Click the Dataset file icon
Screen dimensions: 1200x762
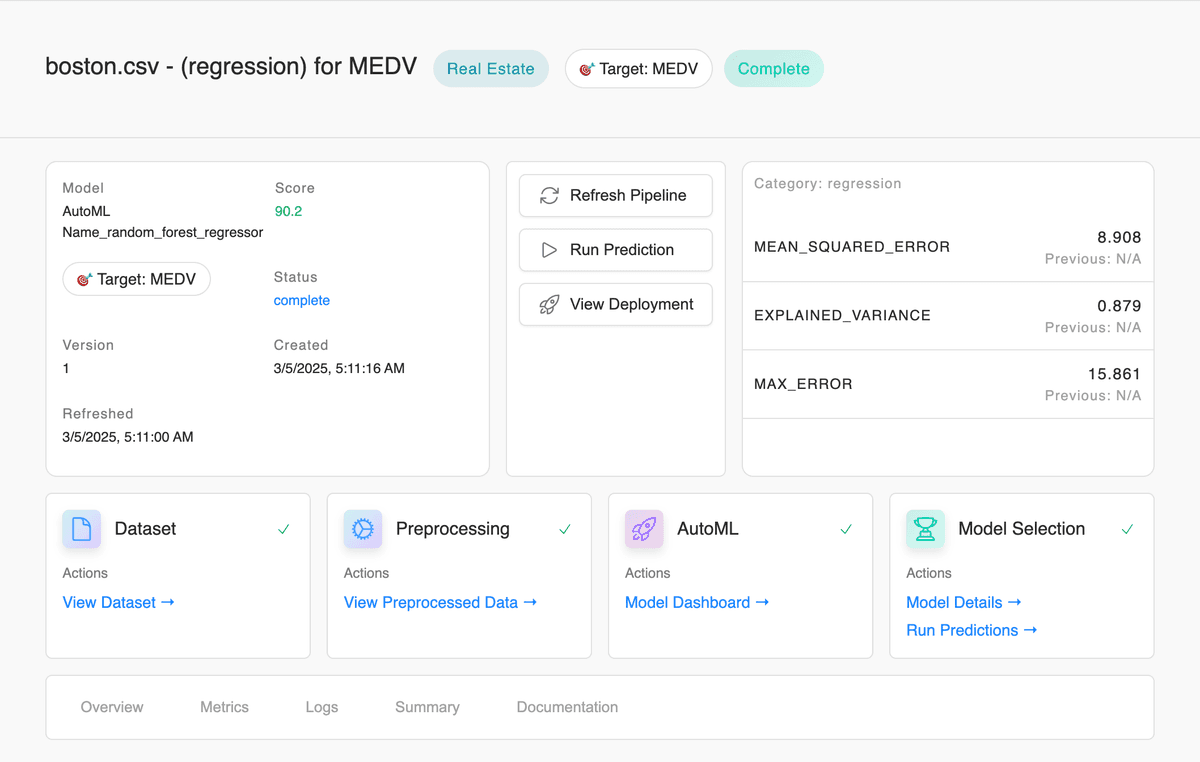click(x=82, y=529)
